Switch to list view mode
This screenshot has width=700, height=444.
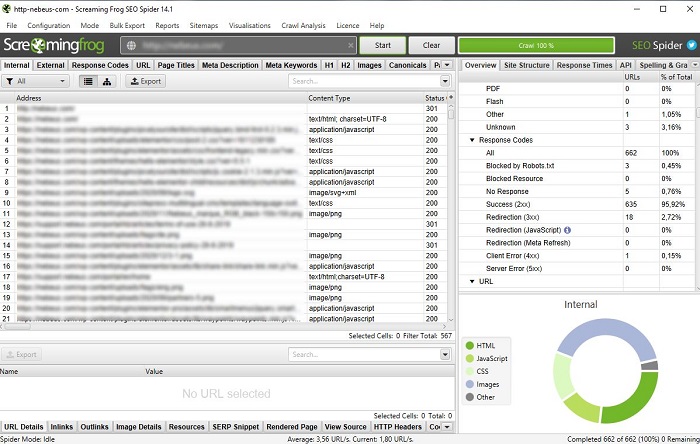click(x=88, y=81)
